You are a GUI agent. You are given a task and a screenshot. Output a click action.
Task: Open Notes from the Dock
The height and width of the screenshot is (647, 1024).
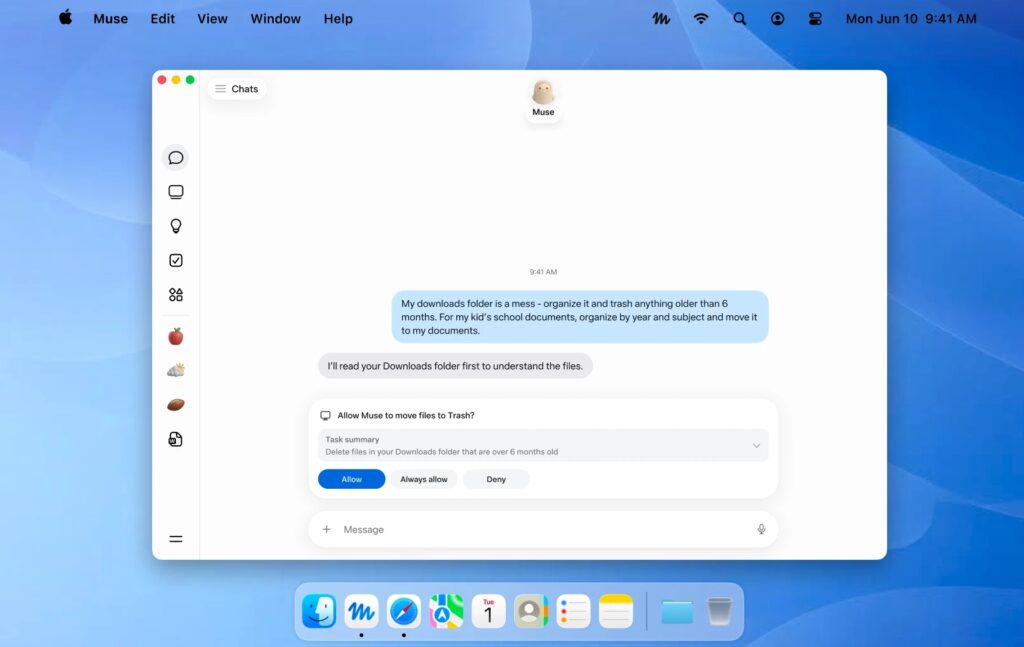point(616,612)
